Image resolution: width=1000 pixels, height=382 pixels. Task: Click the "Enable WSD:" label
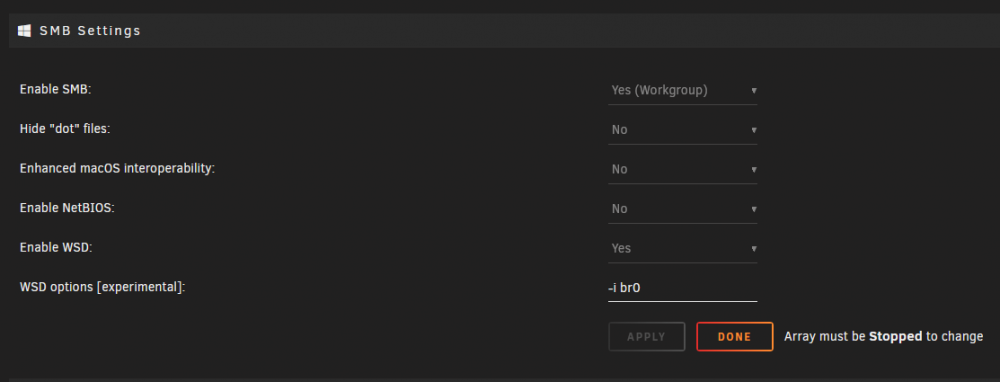56,247
